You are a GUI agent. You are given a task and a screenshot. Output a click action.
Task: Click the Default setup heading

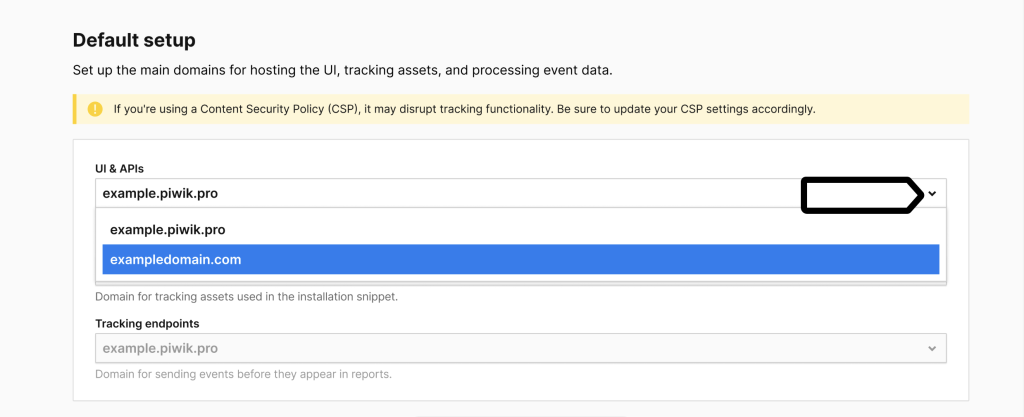click(134, 40)
